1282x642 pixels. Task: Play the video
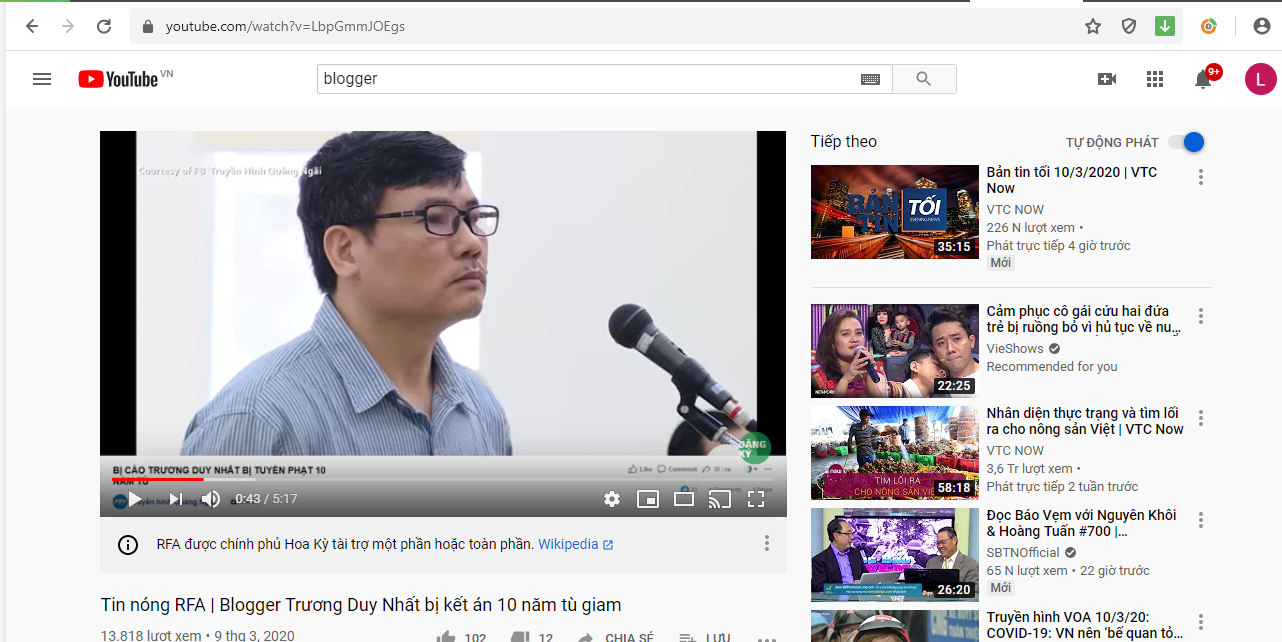pos(134,499)
